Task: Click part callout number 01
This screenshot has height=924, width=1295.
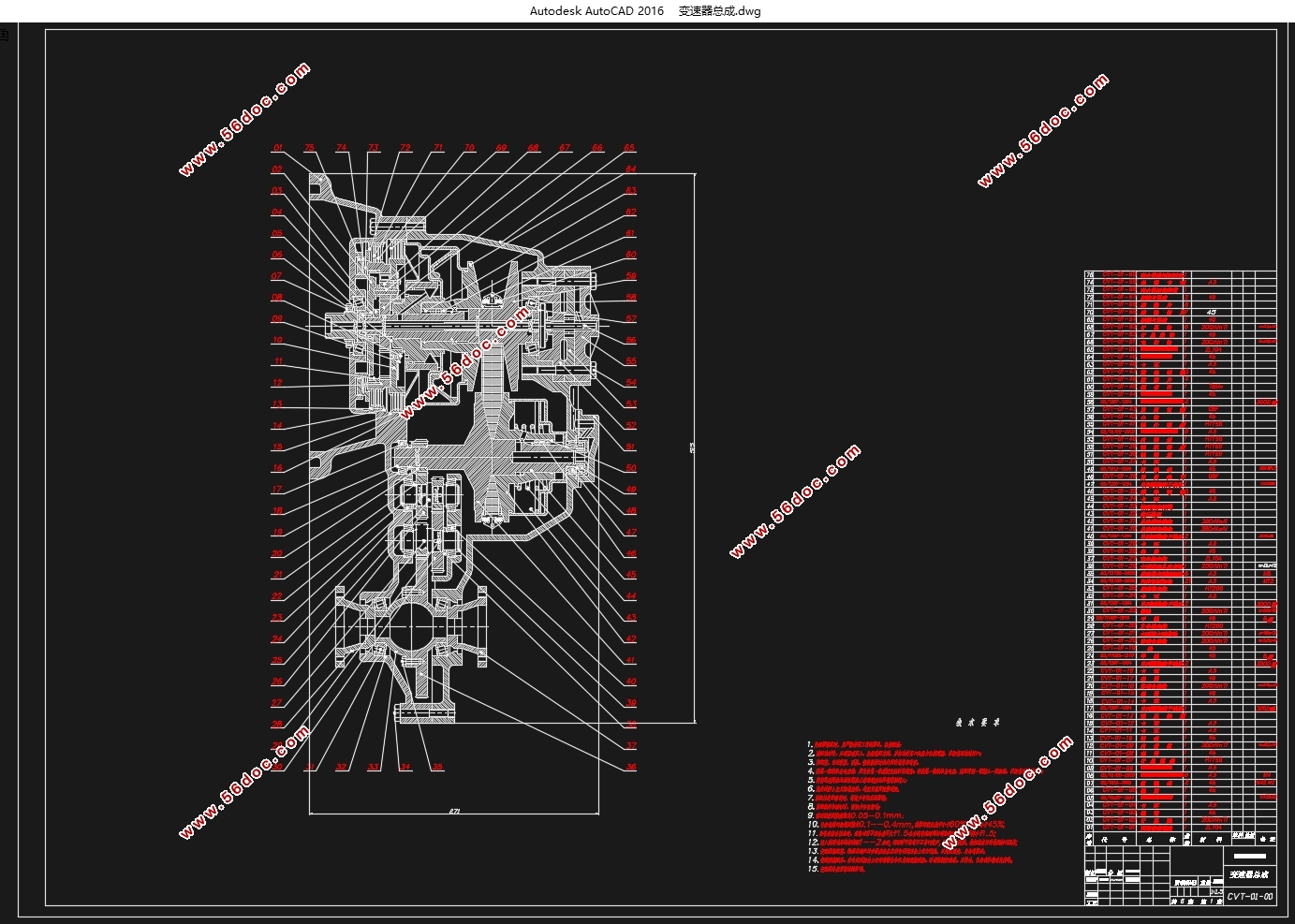Action: pyautogui.click(x=277, y=148)
